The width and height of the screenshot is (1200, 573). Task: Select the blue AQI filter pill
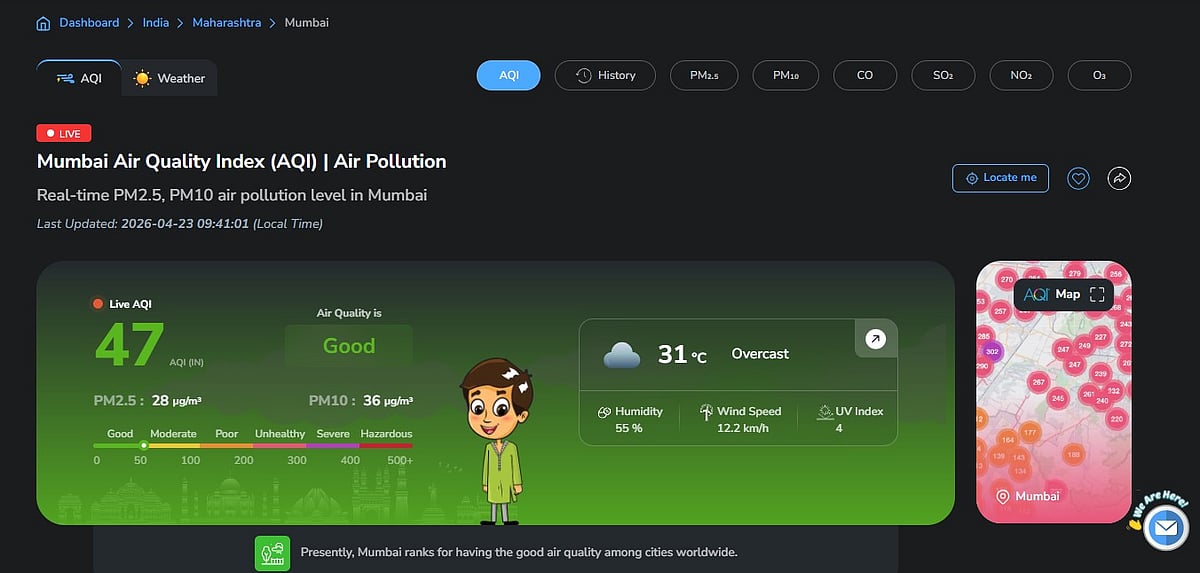tap(508, 75)
